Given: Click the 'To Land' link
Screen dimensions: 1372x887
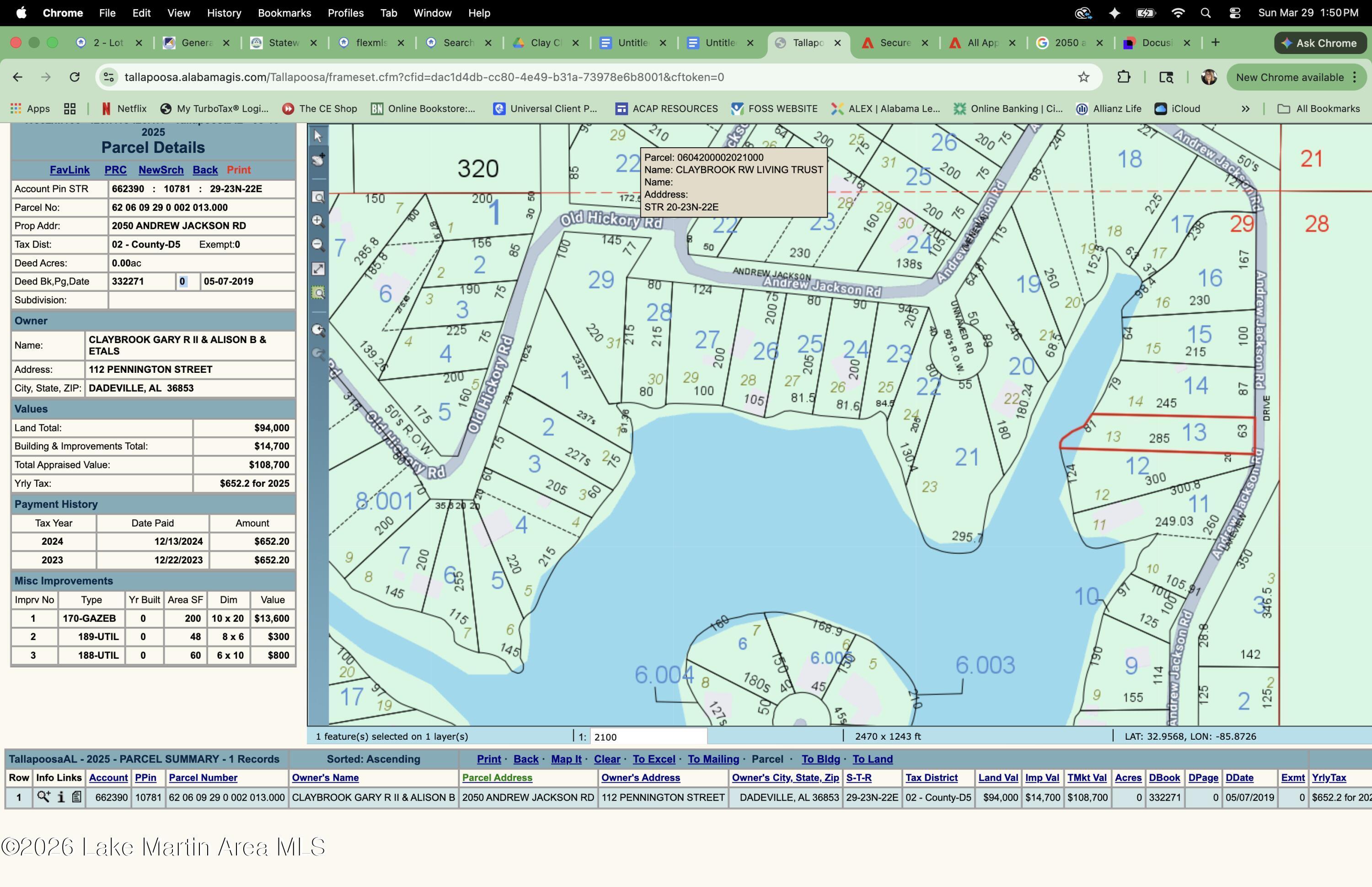Looking at the screenshot, I should click(872, 759).
